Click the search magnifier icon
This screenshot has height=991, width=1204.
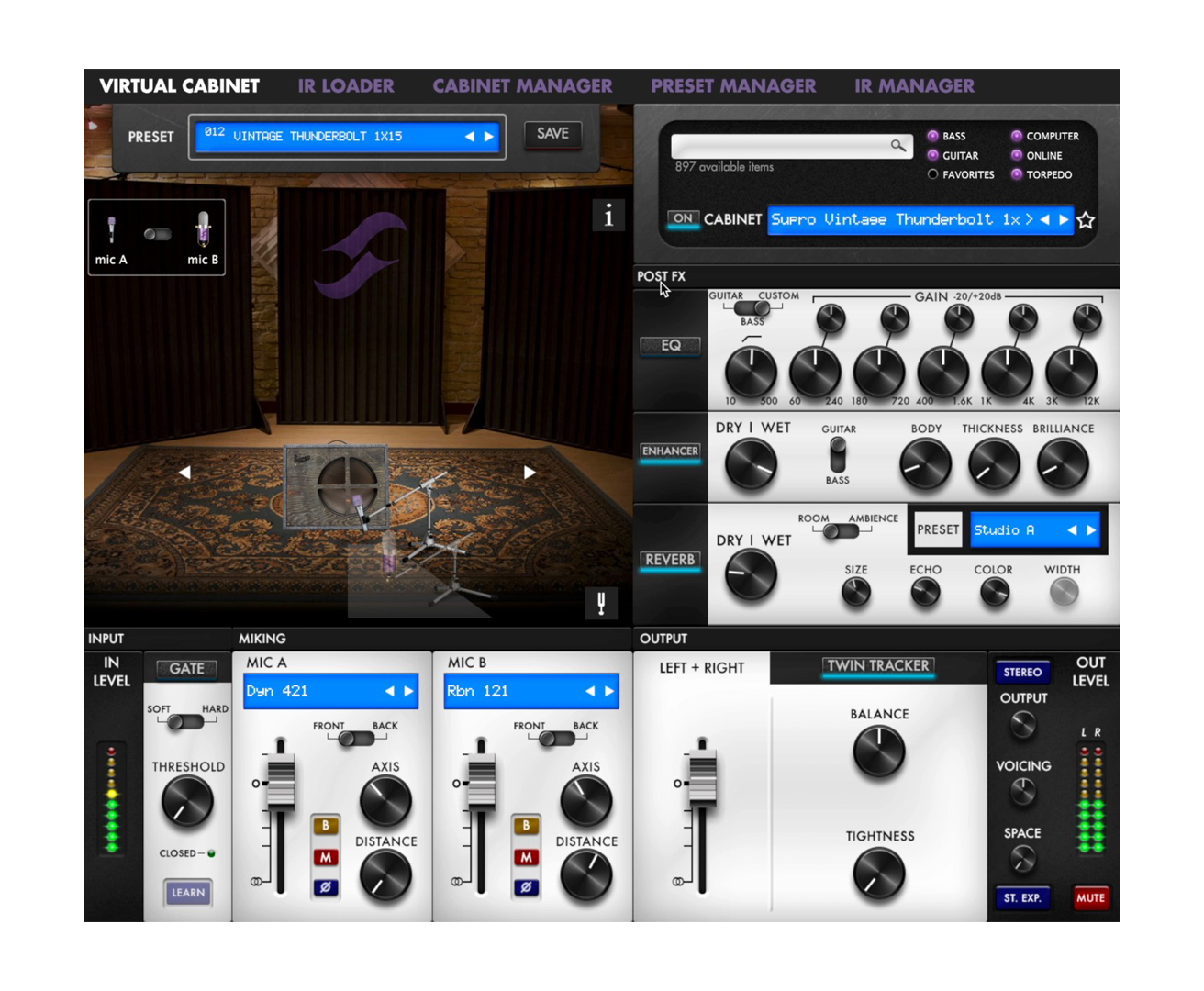[897, 145]
